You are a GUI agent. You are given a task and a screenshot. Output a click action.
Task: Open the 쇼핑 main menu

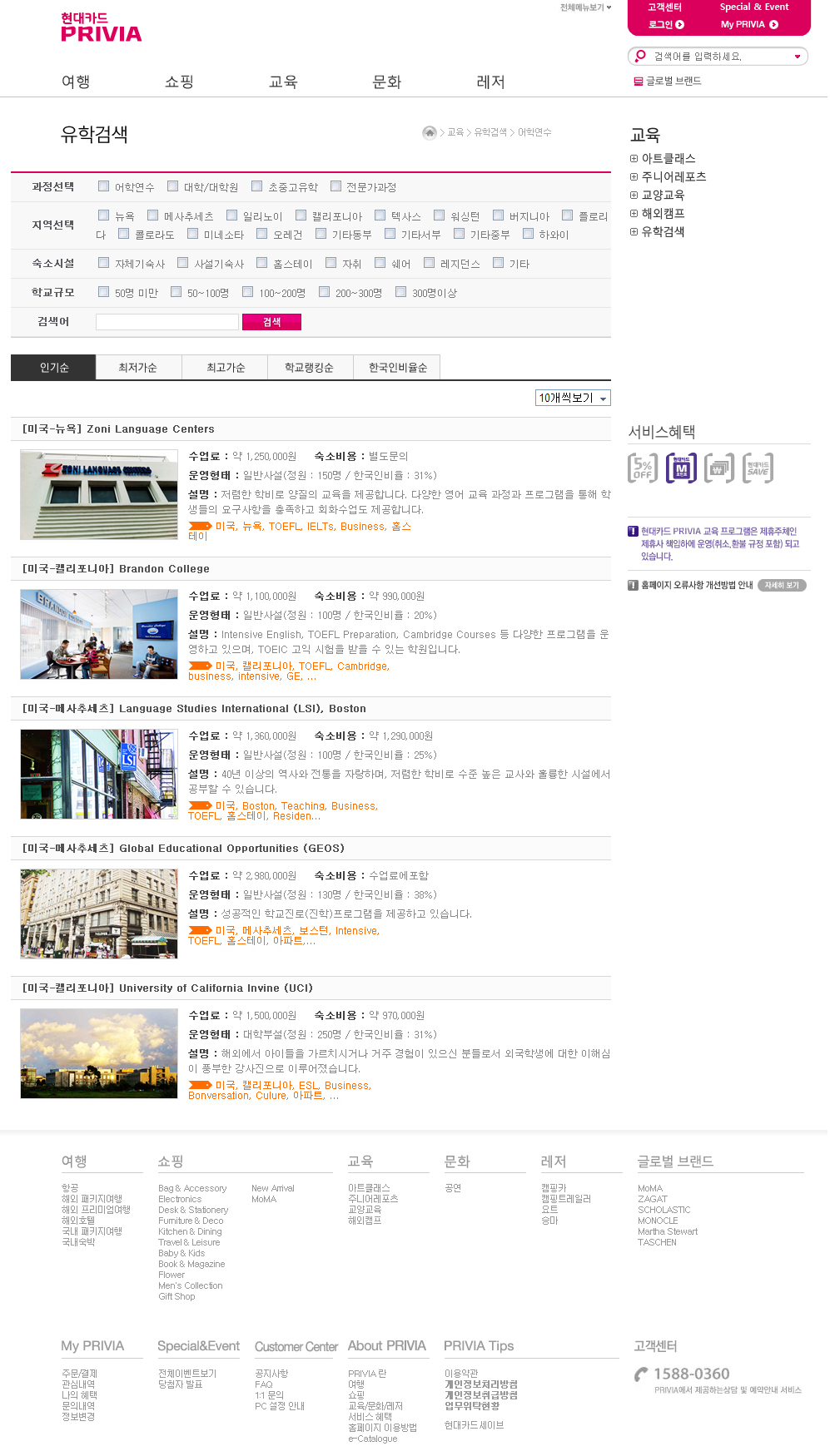(179, 82)
